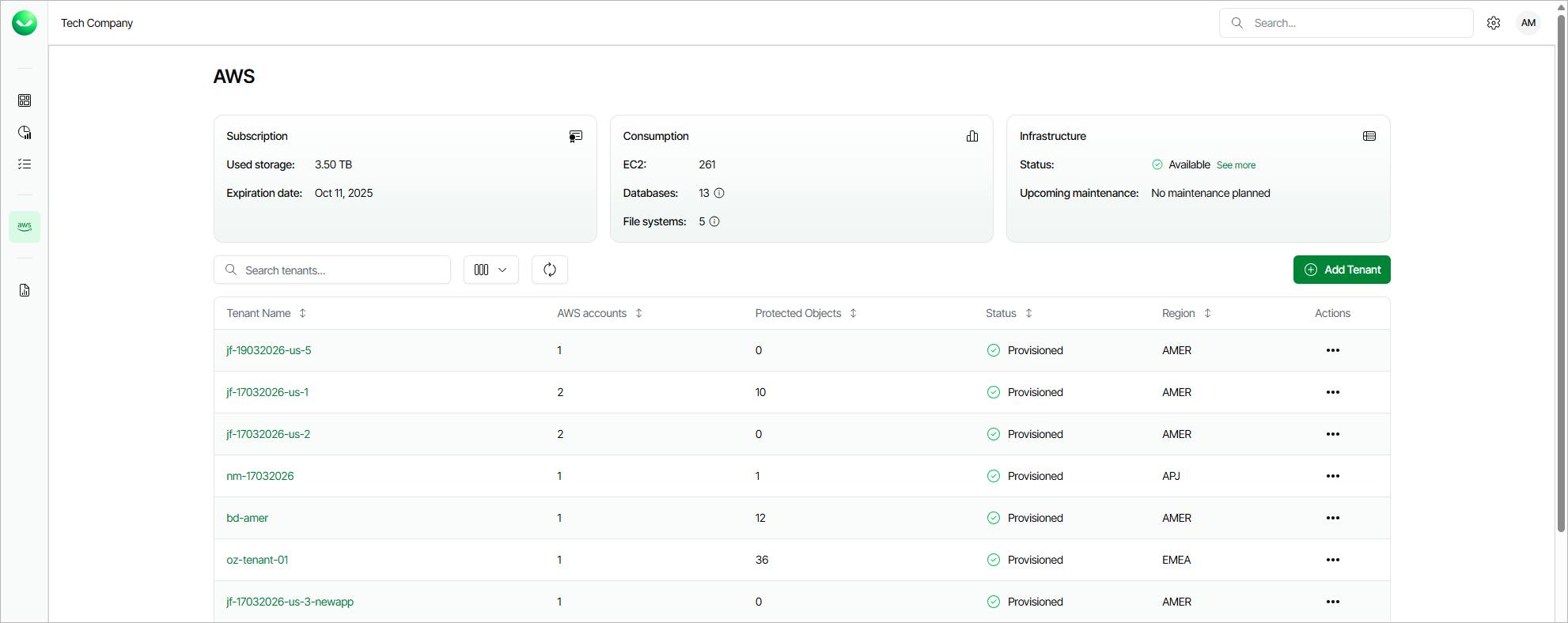Sort the table by Tenant Name
Image resolution: width=1568 pixels, height=623 pixels.
point(302,313)
